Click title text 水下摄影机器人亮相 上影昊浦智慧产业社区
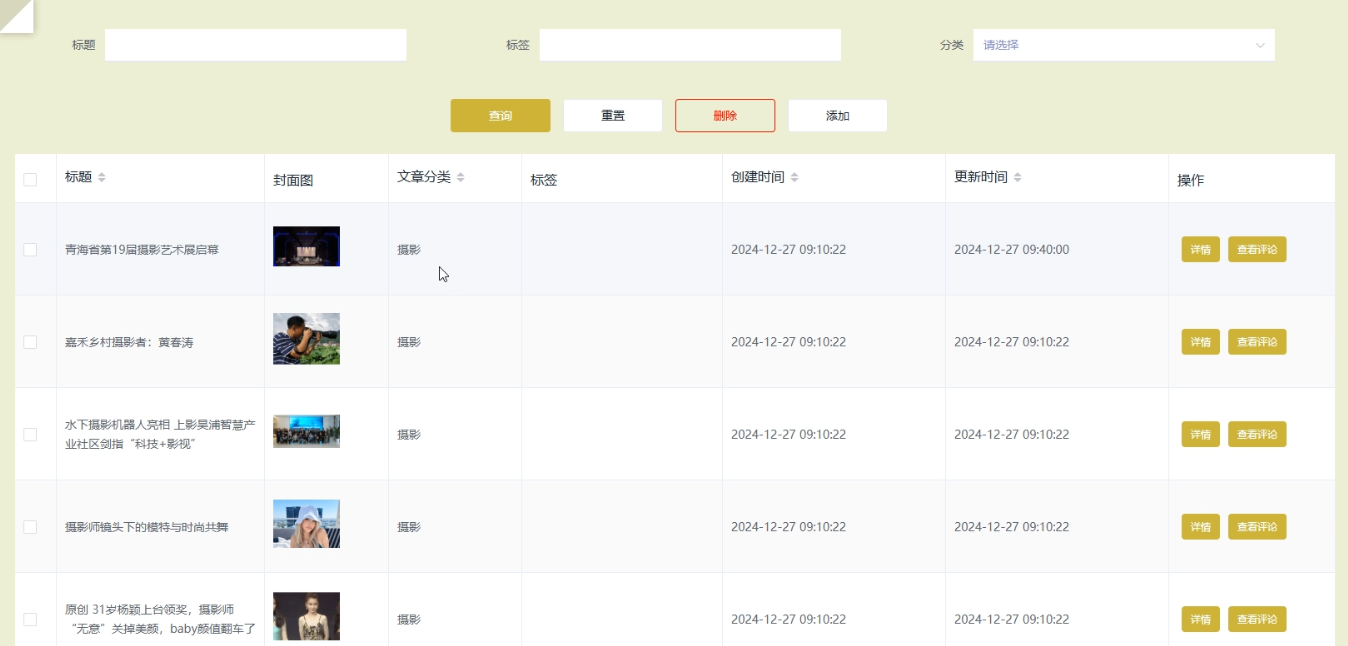This screenshot has width=1348, height=646. 160,434
